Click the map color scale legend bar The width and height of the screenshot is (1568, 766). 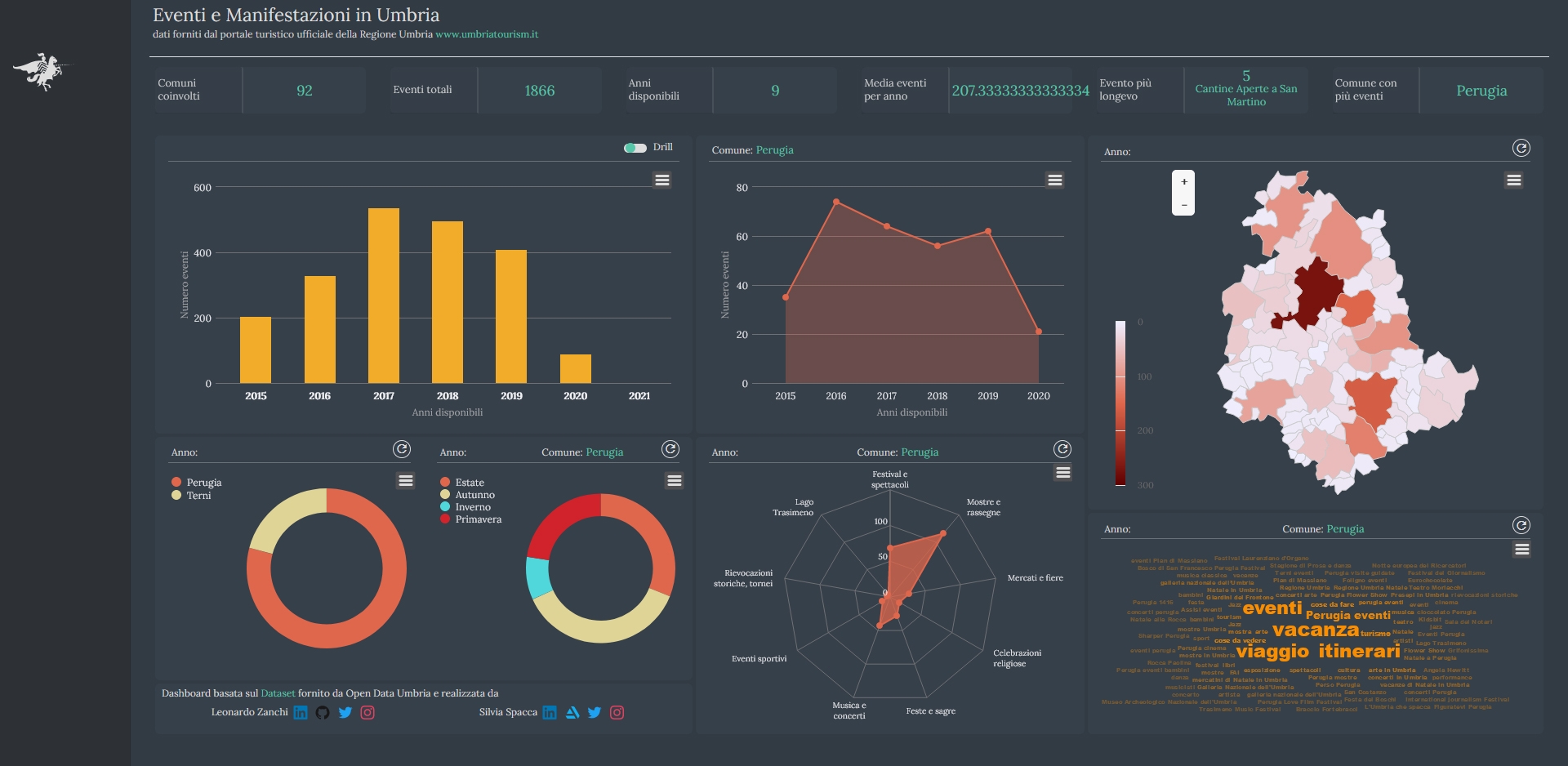1120,403
